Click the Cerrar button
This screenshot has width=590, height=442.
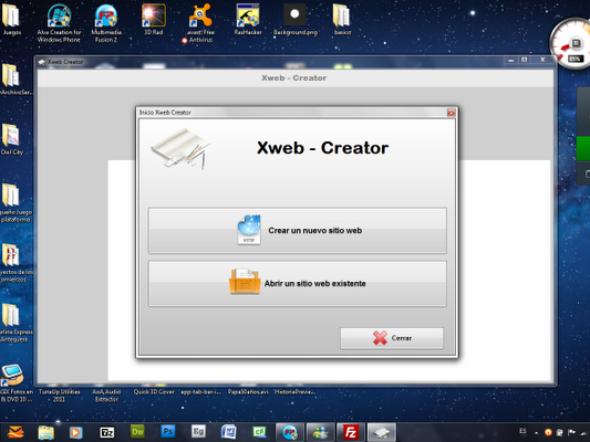pos(392,338)
